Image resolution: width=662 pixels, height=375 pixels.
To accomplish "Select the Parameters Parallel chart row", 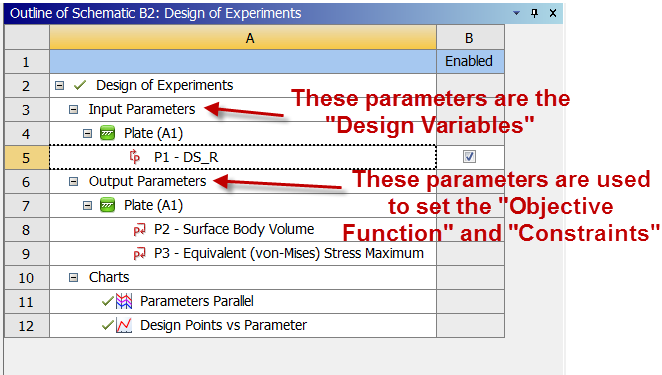I will point(243,302).
